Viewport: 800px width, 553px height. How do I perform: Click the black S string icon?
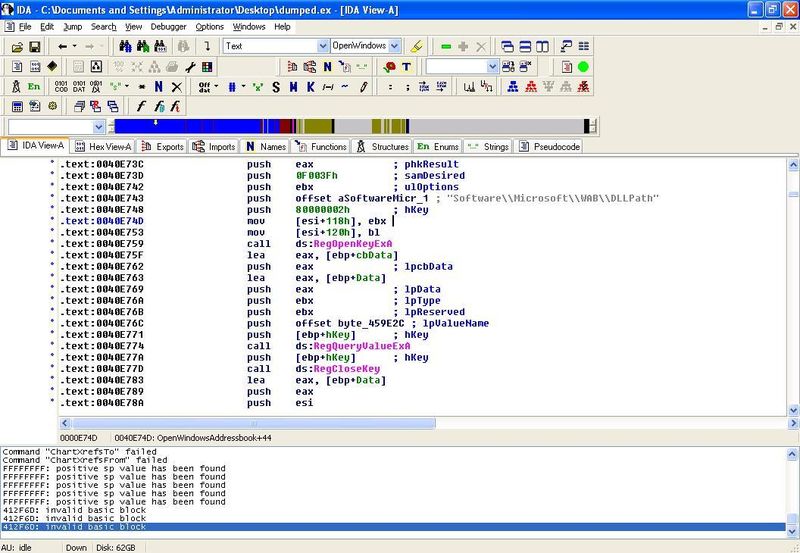coord(276,87)
